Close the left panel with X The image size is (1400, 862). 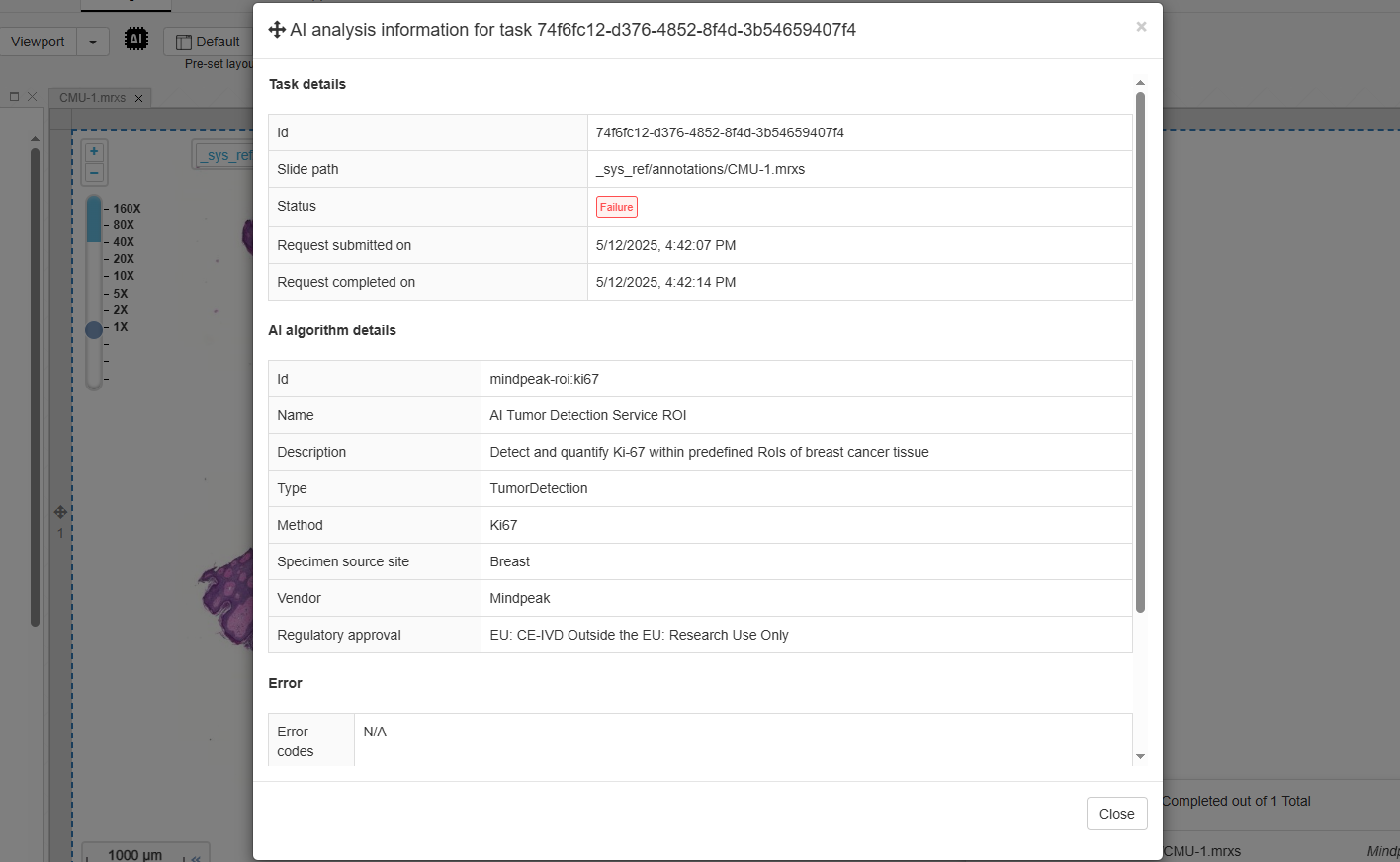coord(32,96)
